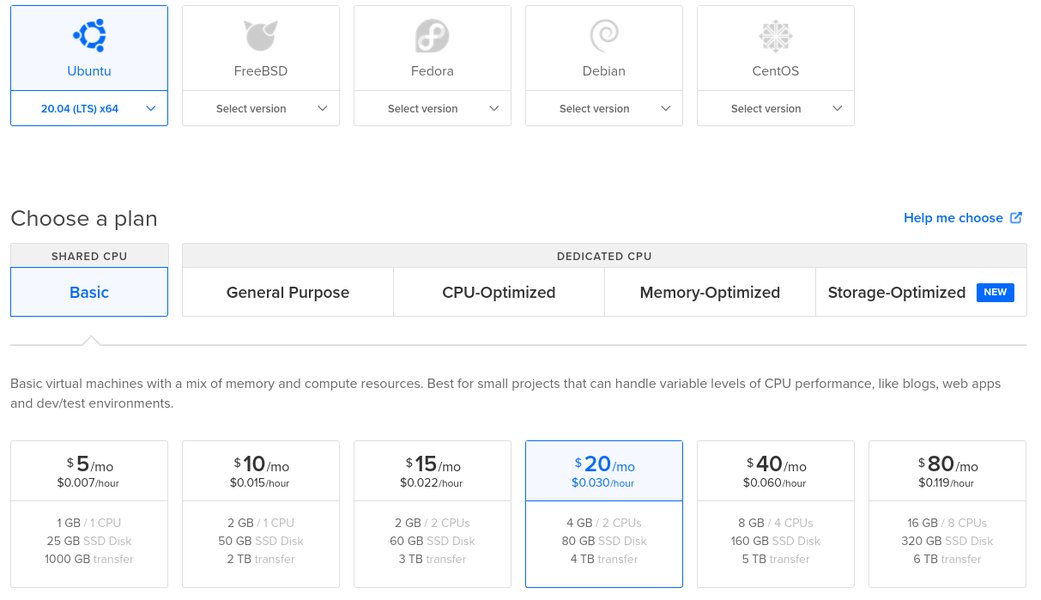This screenshot has height=600, width=1041.
Task: Select the Ubuntu logo icon
Action: 90,35
